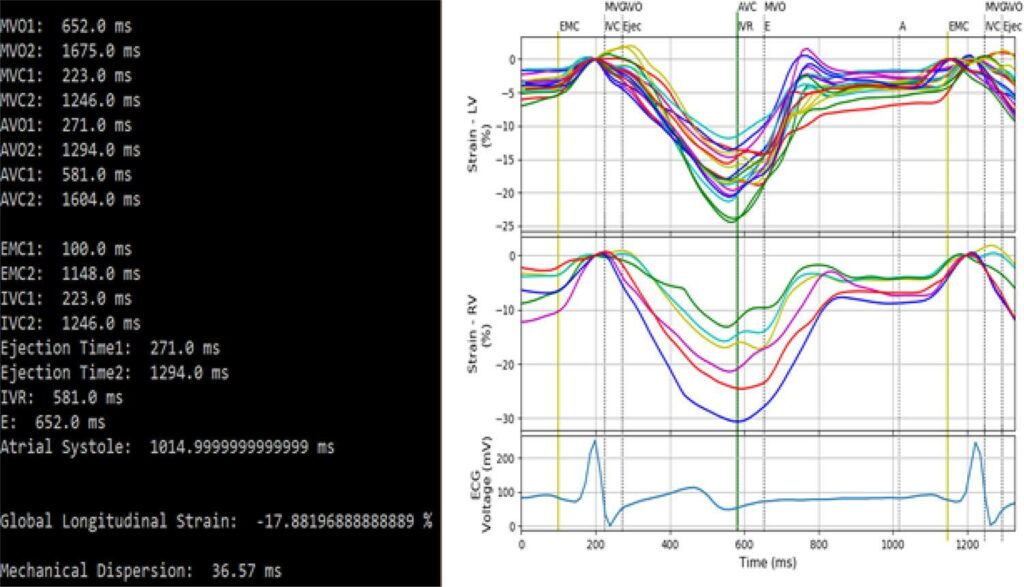The width and height of the screenshot is (1024, 587).
Task: Click the "IVR: 581.0 ms" console line
Action: point(61,398)
